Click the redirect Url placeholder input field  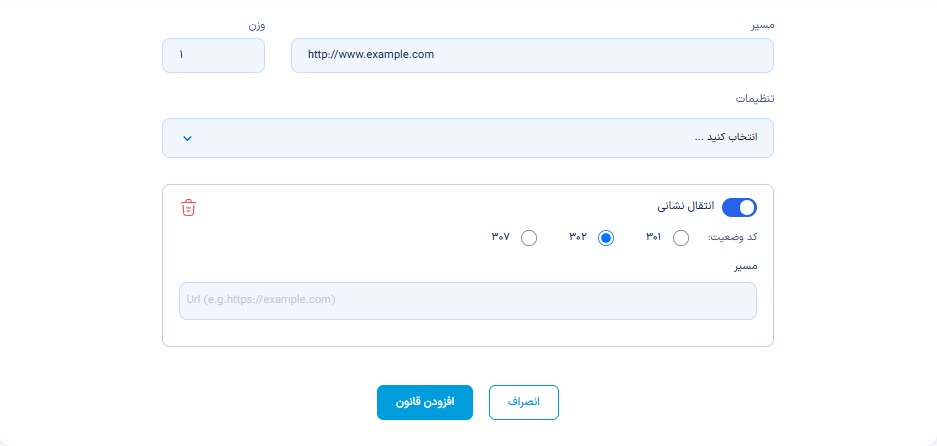468,301
